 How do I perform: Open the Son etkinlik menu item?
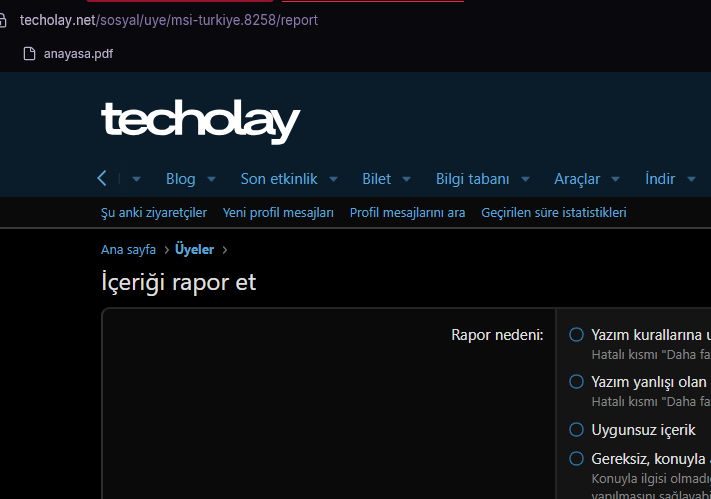pos(279,179)
